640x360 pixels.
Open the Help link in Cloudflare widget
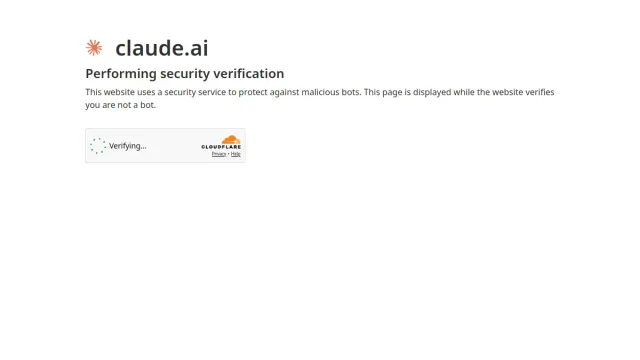(x=236, y=154)
